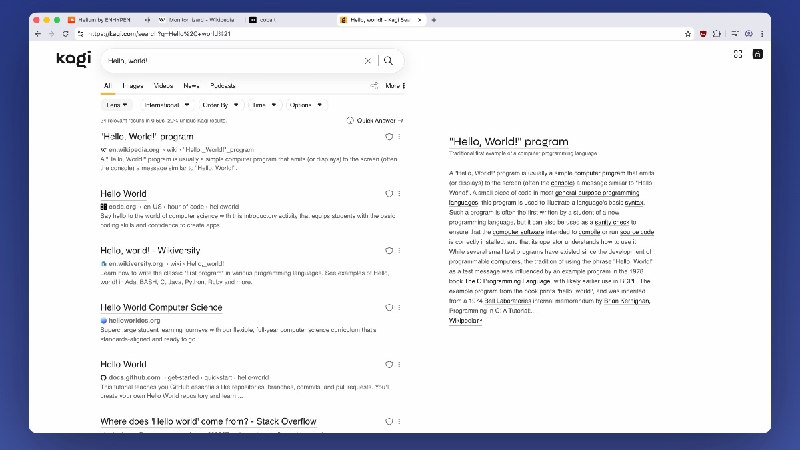
Task: Switch to the Videos search tab
Action: [163, 86]
